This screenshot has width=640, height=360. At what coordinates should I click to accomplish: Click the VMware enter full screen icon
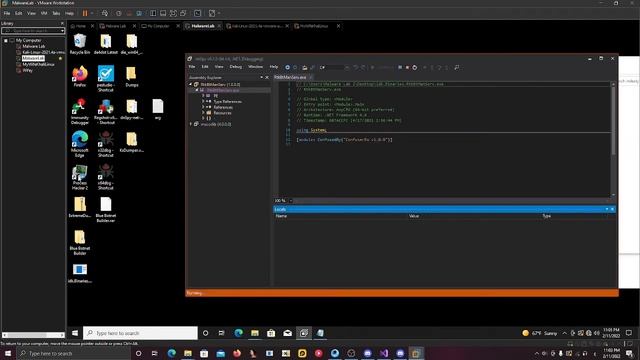tap(173, 13)
